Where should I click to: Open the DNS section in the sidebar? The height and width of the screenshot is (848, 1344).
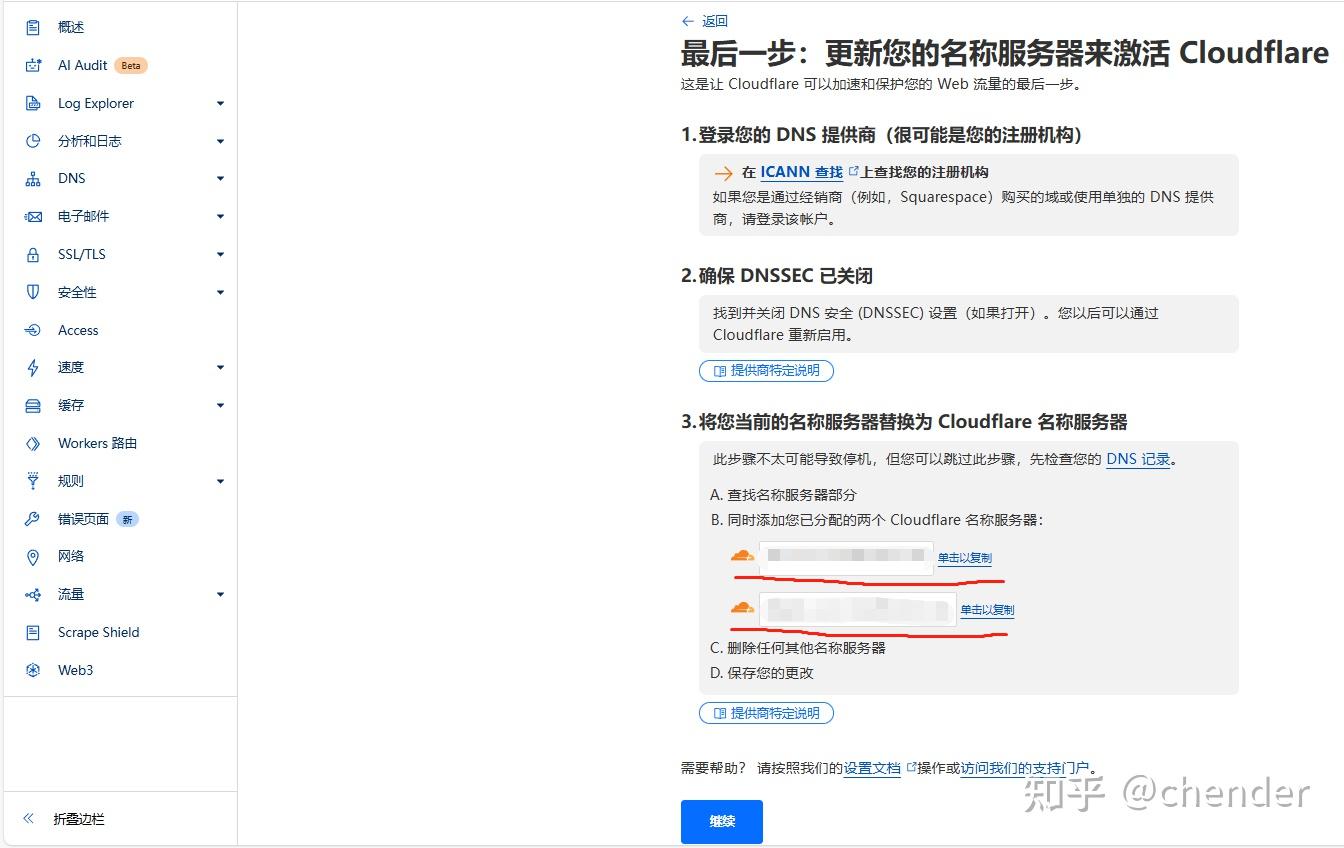pos(70,178)
